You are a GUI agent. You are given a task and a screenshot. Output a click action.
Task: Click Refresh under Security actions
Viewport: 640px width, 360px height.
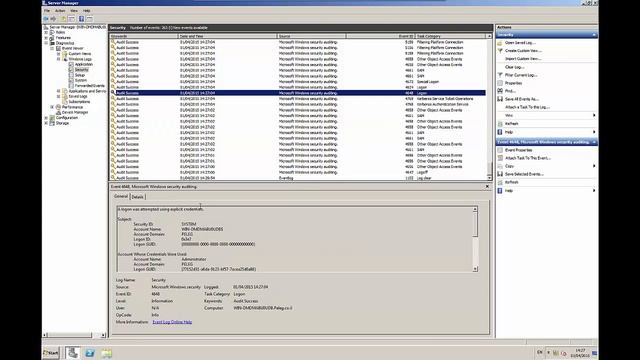[x=511, y=124]
